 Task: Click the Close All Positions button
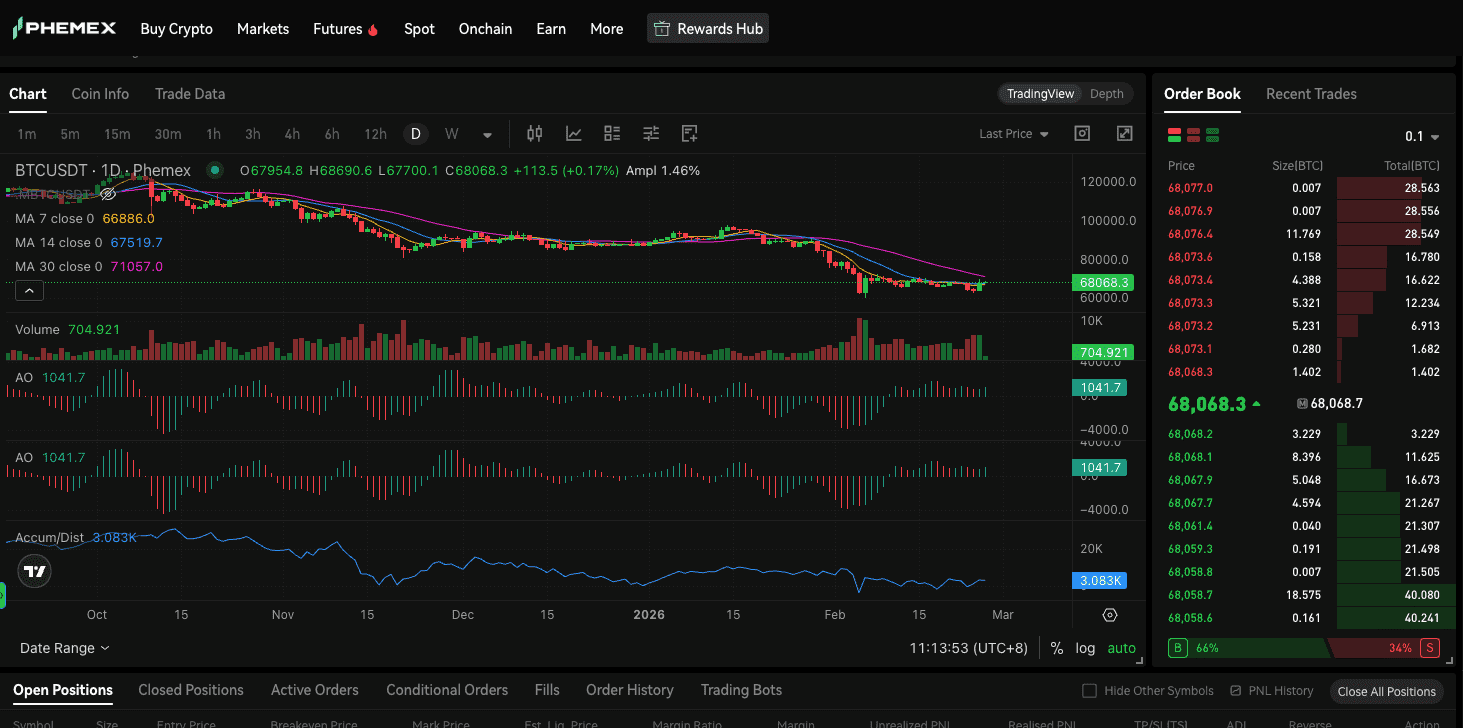[x=1386, y=691]
